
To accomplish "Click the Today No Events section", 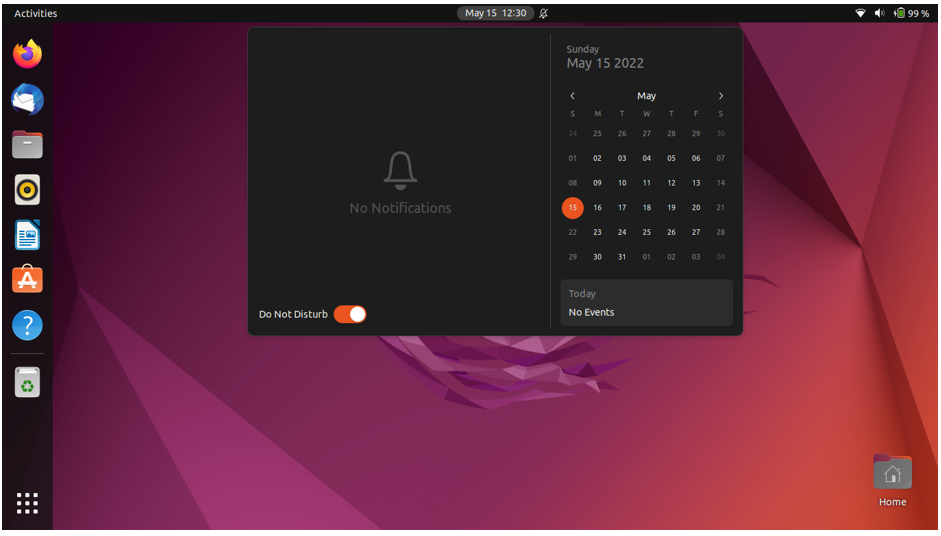I will (646, 303).
